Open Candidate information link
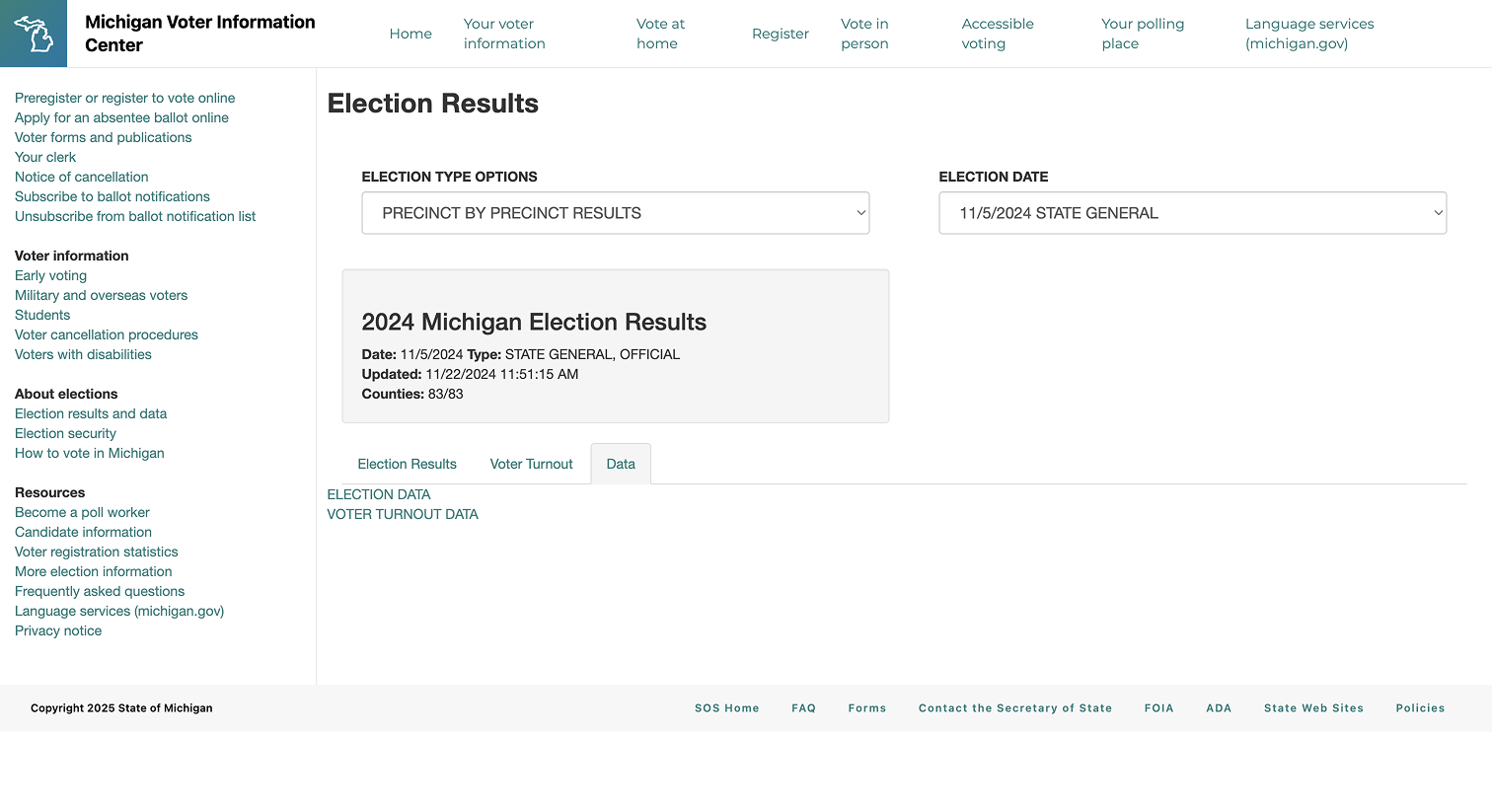 83,532
